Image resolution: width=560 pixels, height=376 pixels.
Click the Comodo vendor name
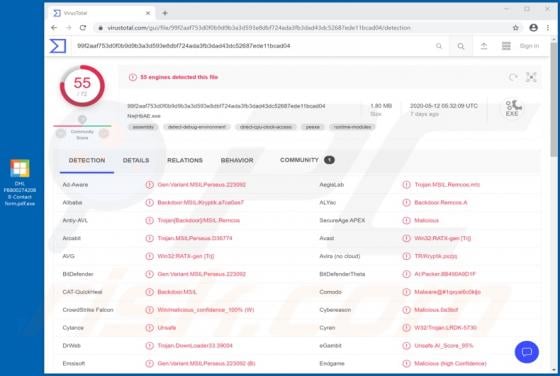330,292
